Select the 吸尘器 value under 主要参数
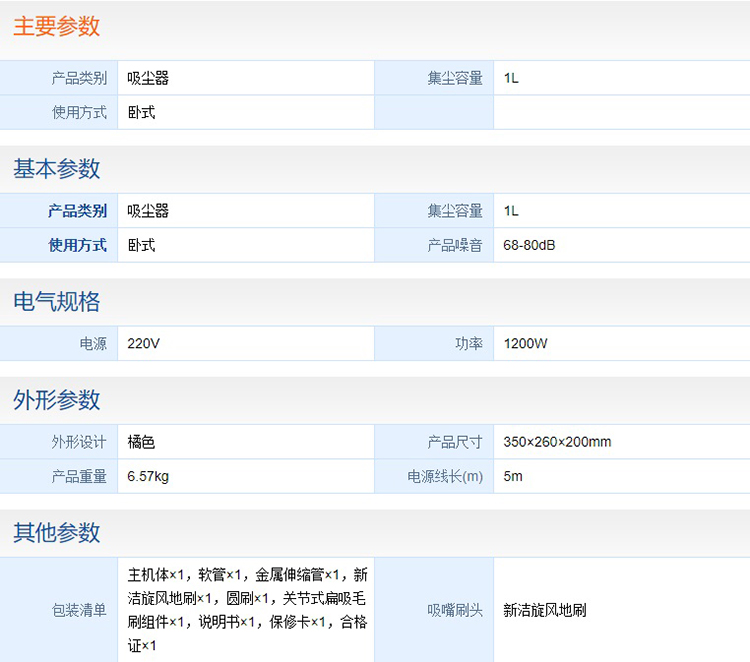750x662 pixels. [148, 78]
